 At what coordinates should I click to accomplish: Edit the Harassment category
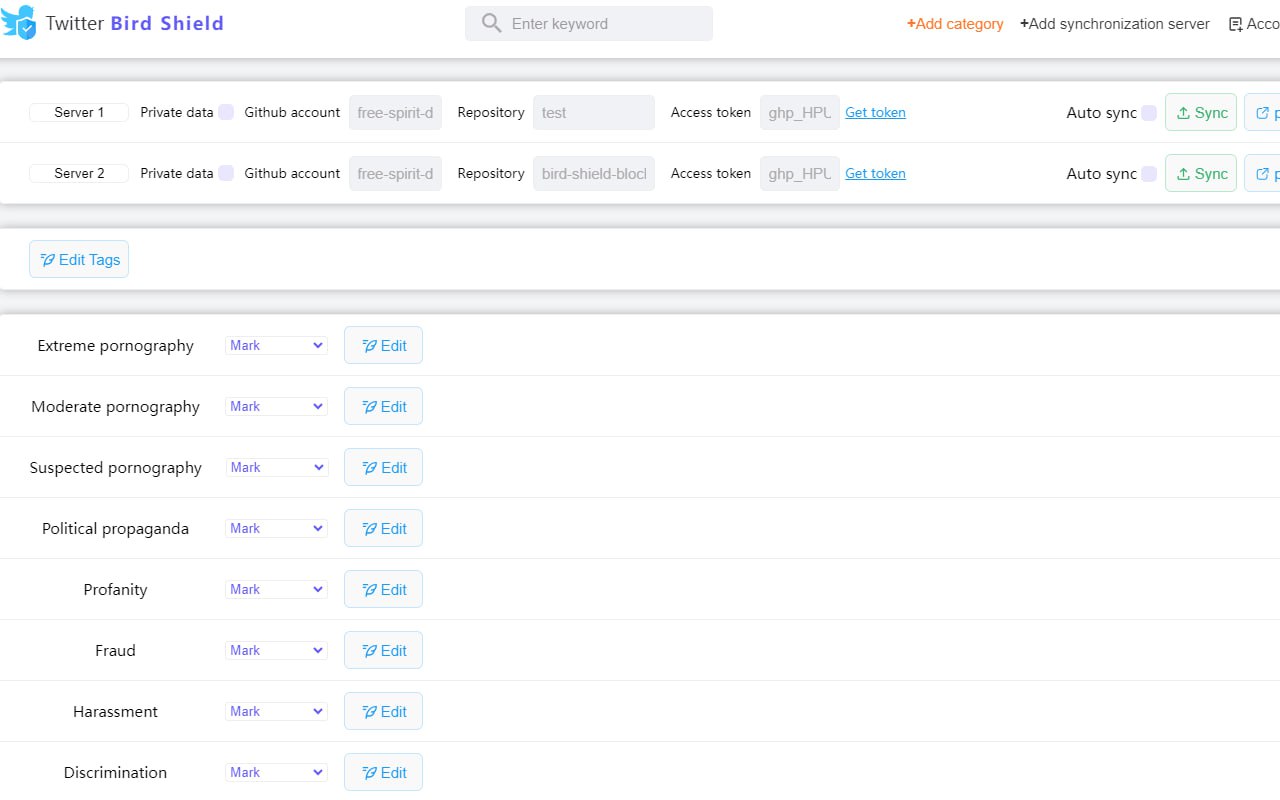pyautogui.click(x=383, y=711)
